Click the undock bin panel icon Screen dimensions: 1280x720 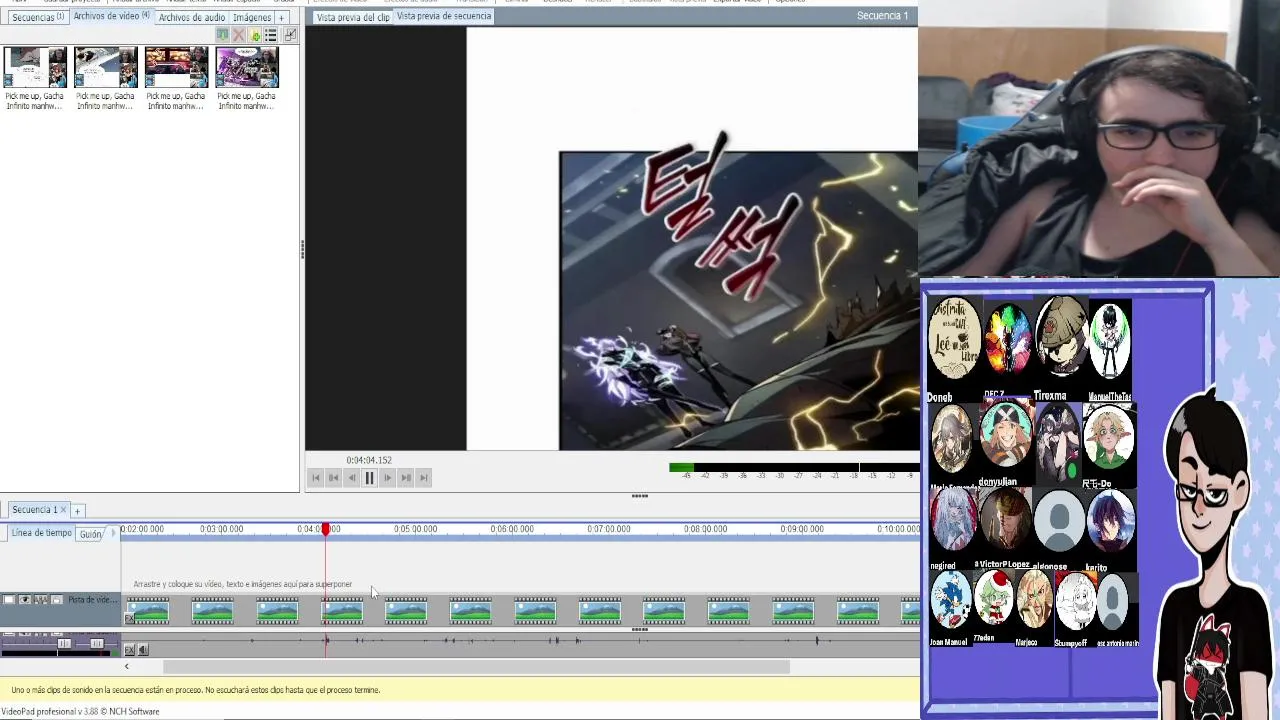pos(289,35)
